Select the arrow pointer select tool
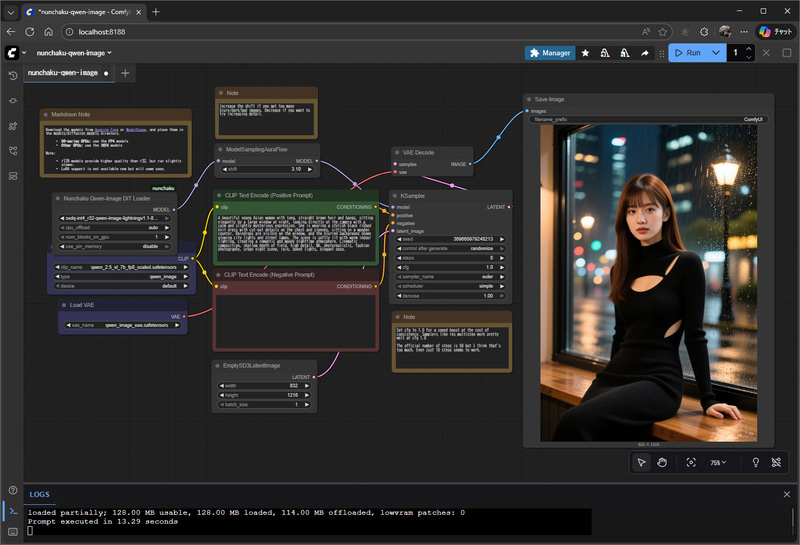 click(x=642, y=462)
